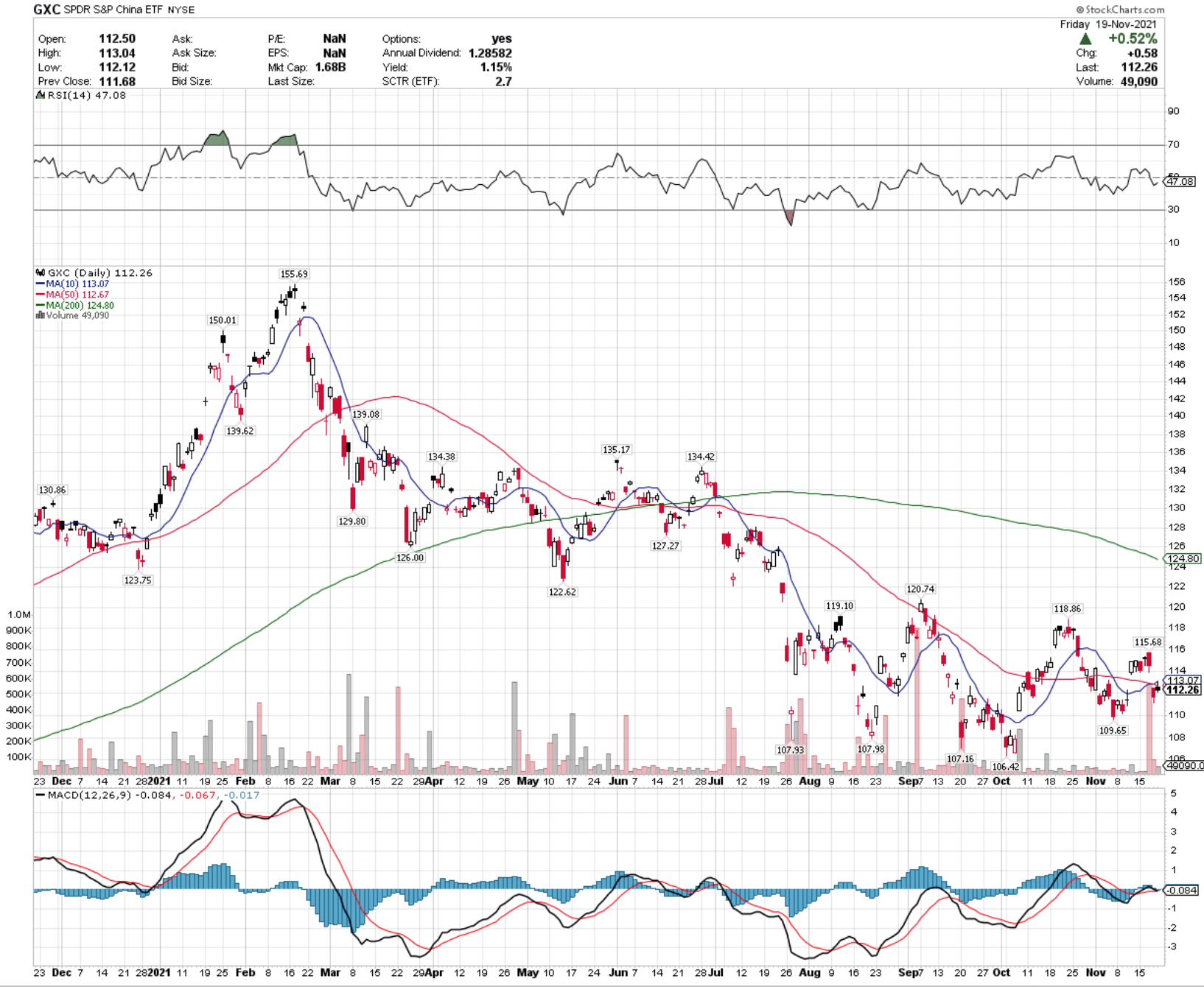The image size is (1204, 987).
Task: Click the Open value 112.50
Action: tap(117, 38)
